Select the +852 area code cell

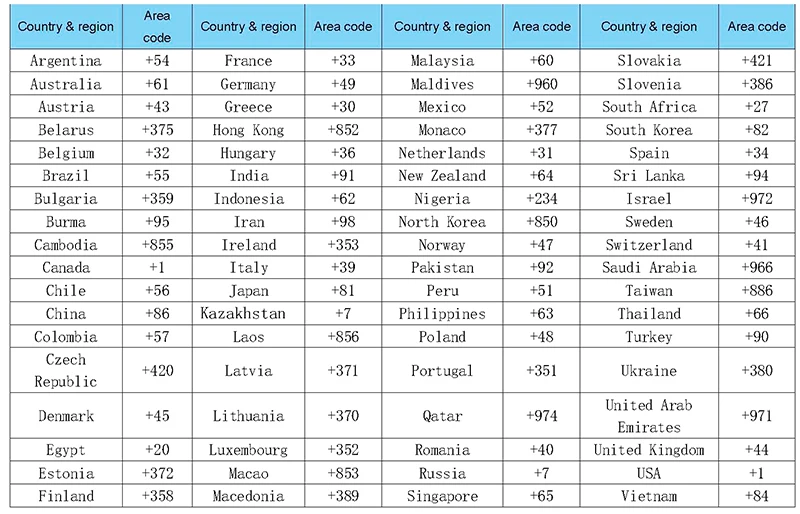pyautogui.click(x=343, y=130)
